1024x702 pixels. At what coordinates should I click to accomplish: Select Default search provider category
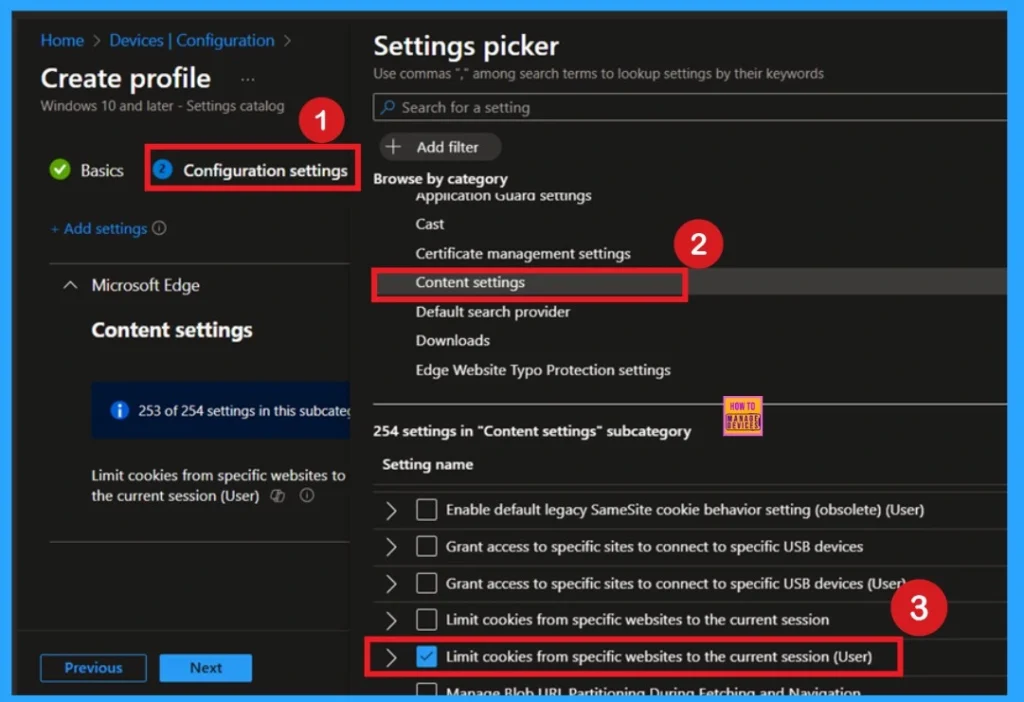(x=493, y=311)
